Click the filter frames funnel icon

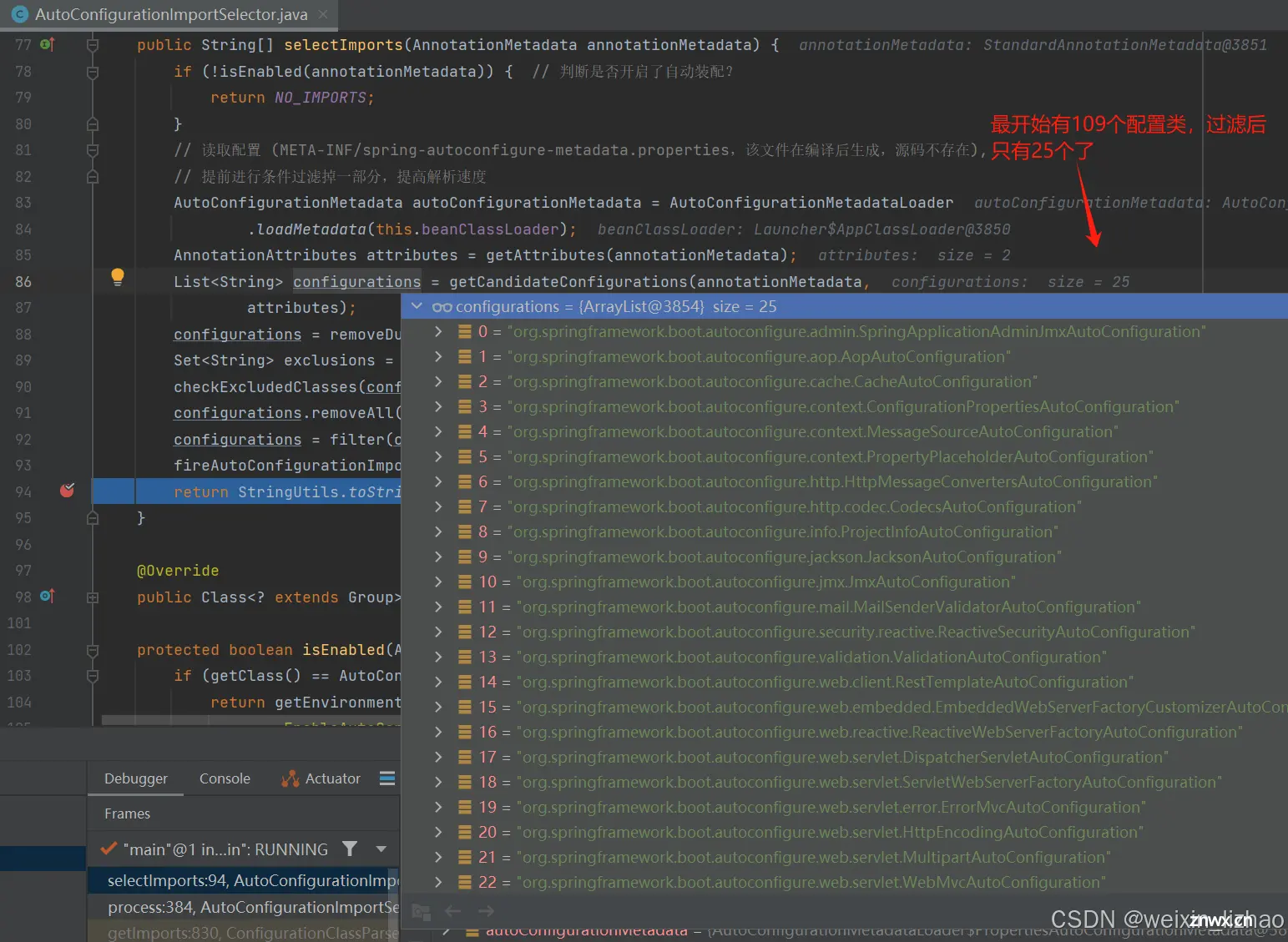(x=350, y=849)
